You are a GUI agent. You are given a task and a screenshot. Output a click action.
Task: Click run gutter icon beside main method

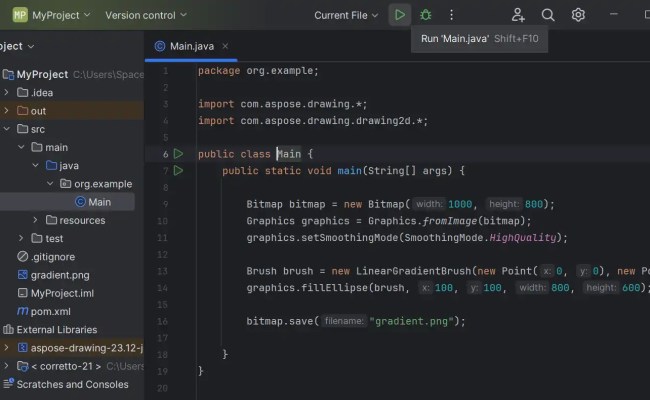click(178, 170)
